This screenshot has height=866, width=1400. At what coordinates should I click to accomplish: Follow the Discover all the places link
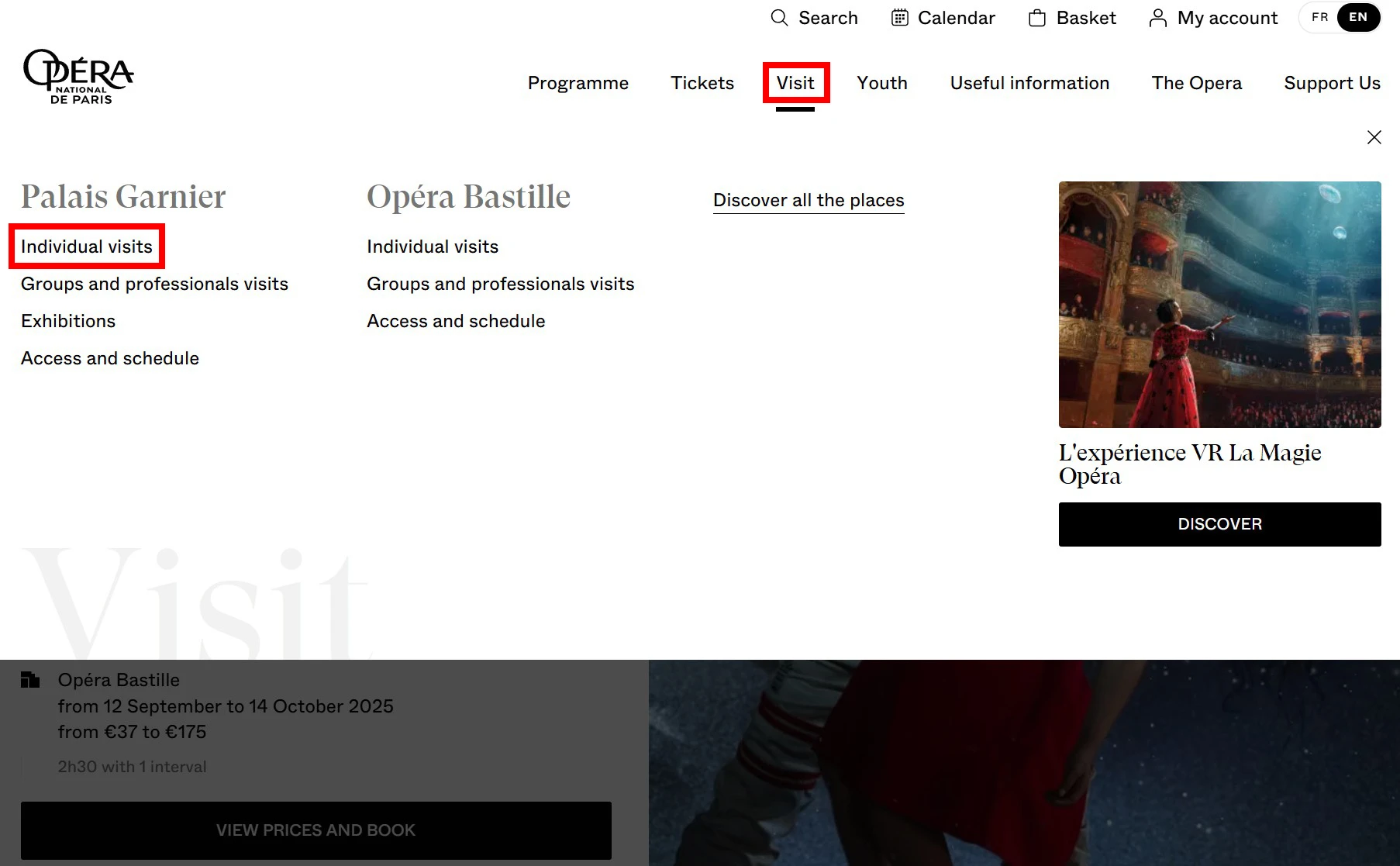pyautogui.click(x=808, y=200)
